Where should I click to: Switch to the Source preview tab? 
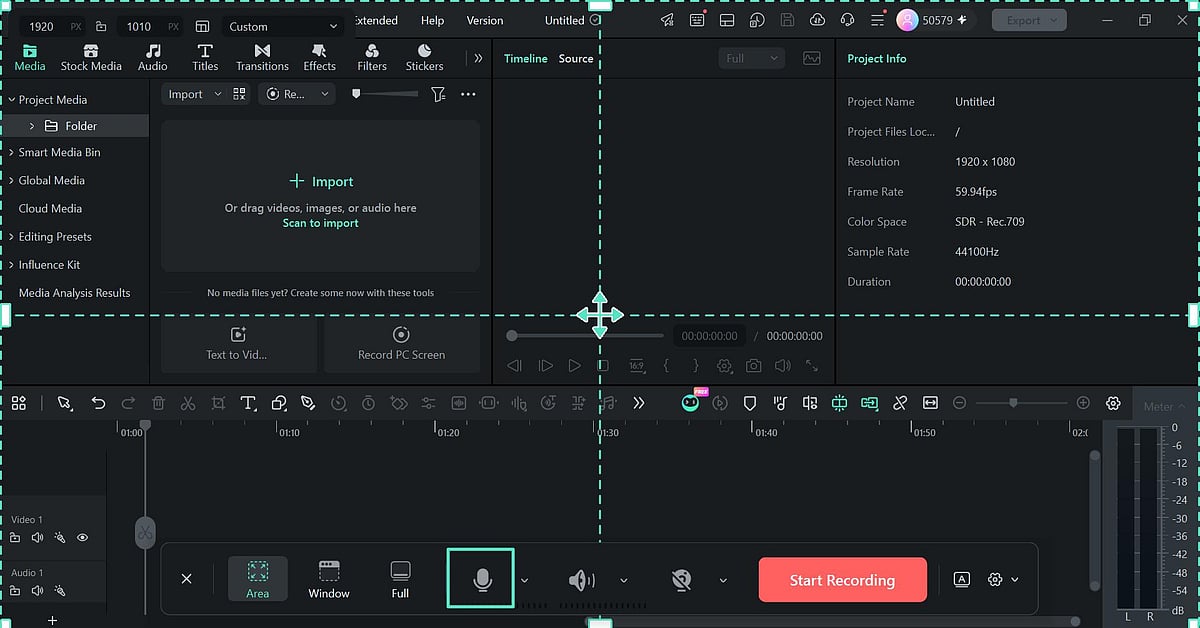[576, 58]
